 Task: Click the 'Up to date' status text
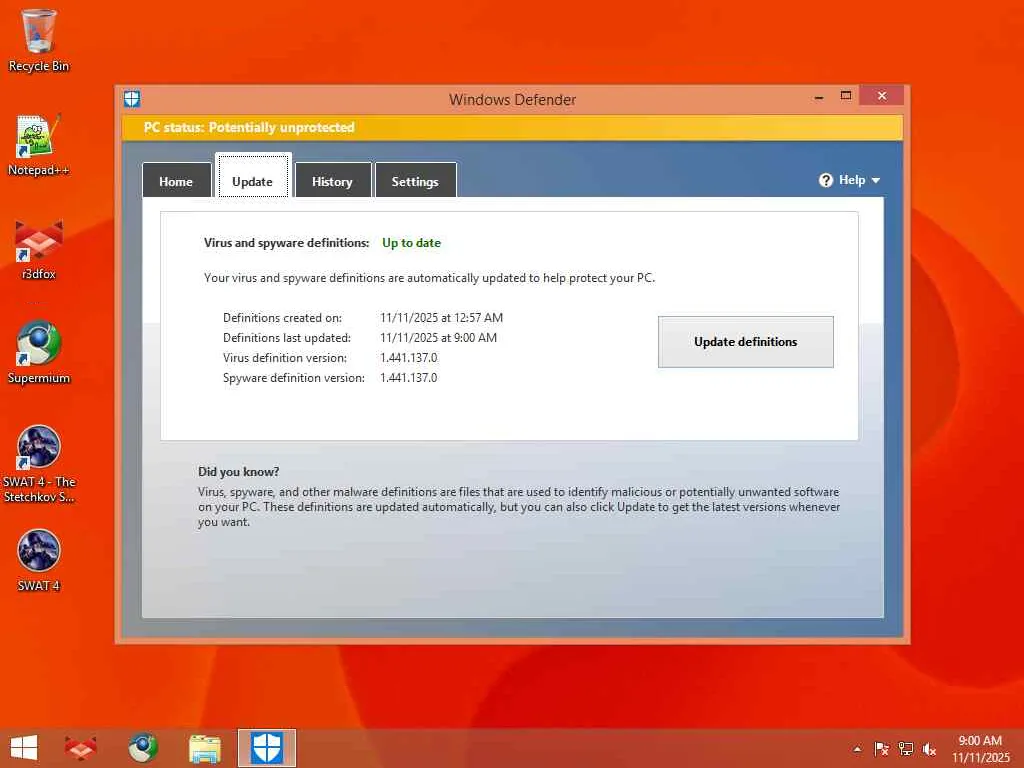(x=411, y=243)
